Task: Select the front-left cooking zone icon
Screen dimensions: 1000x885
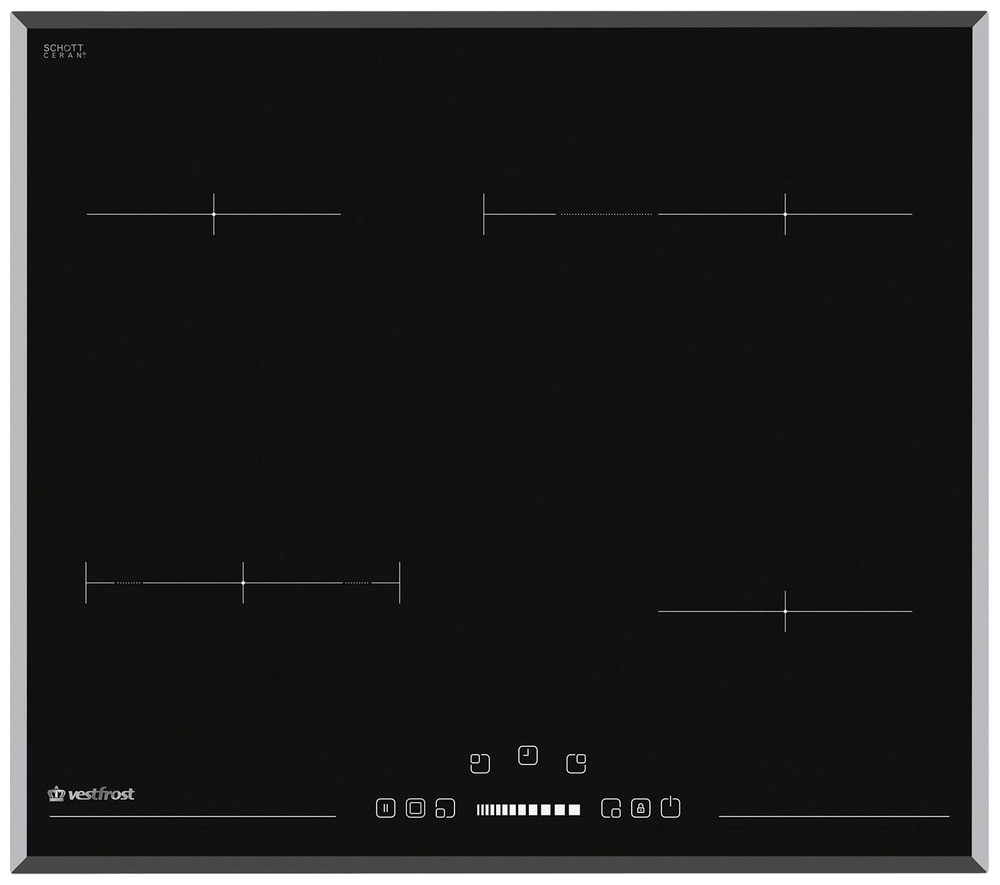Action: (445, 808)
